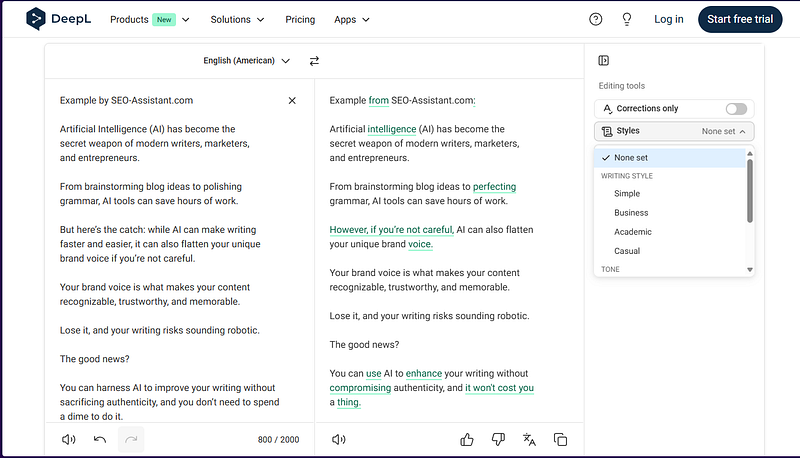Click the underlined word 'compromising'
The height and width of the screenshot is (458, 800).
click(360, 388)
